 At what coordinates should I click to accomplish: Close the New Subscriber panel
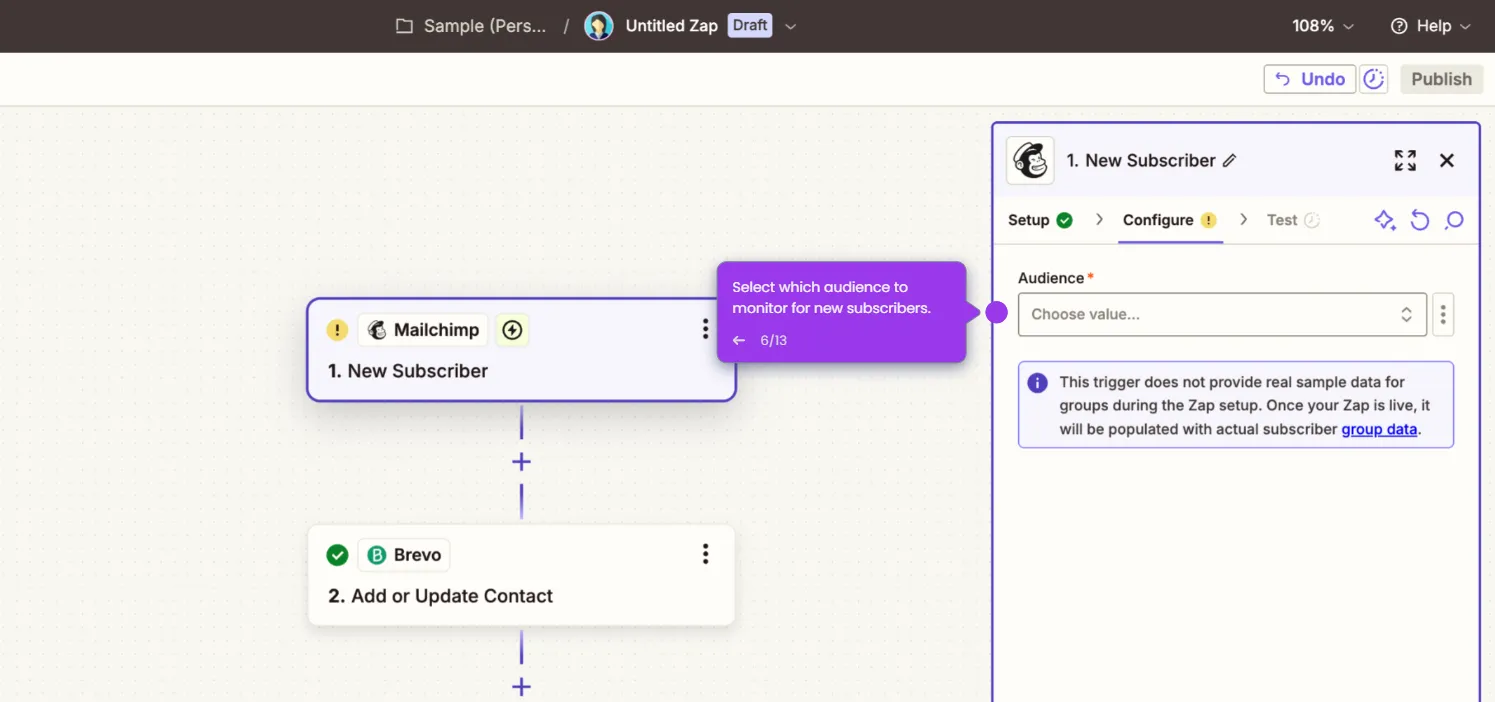point(1446,160)
